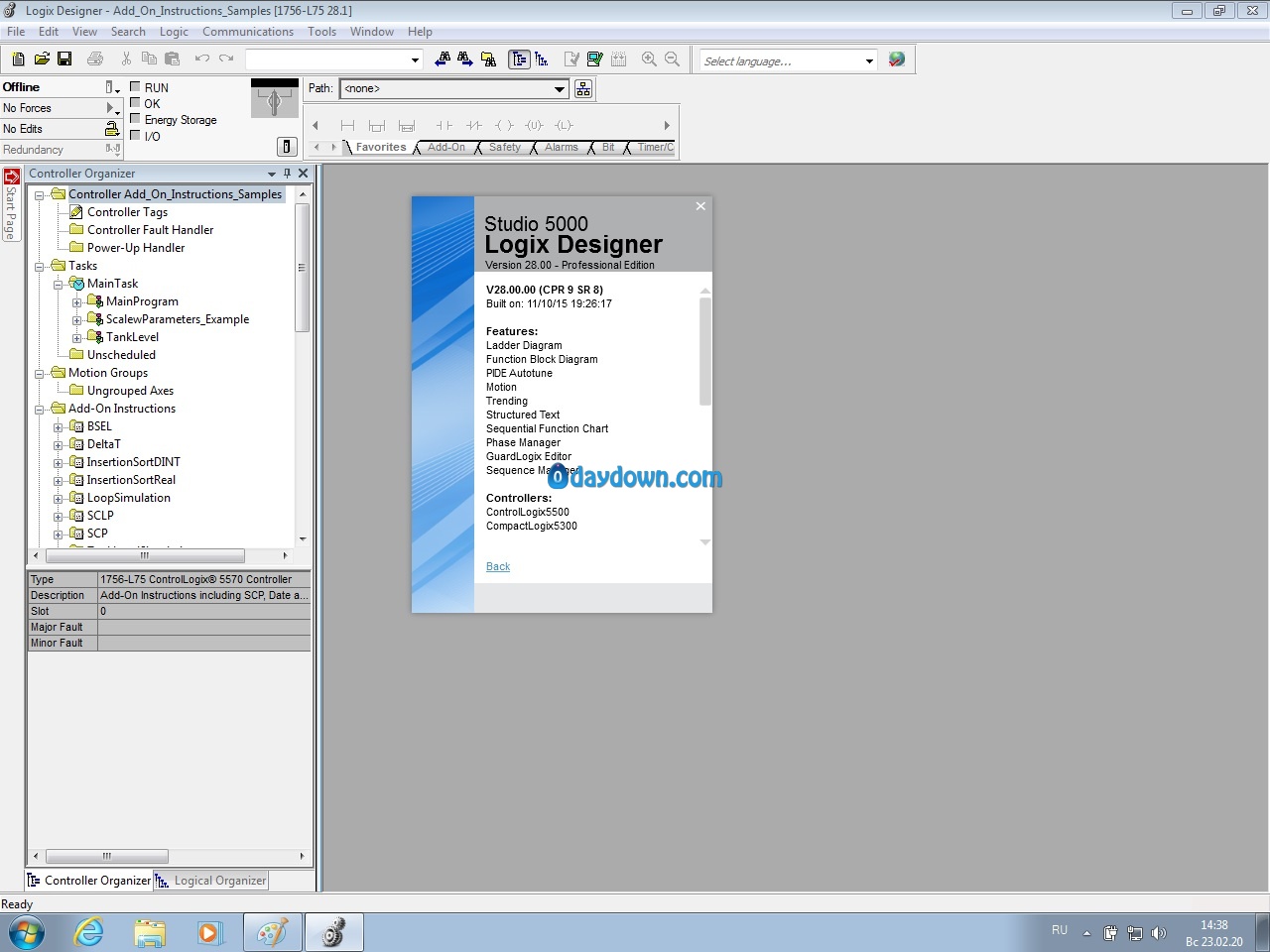Screen dimensions: 1270x952
Task: Click the RUN status indicator box
Action: point(135,86)
